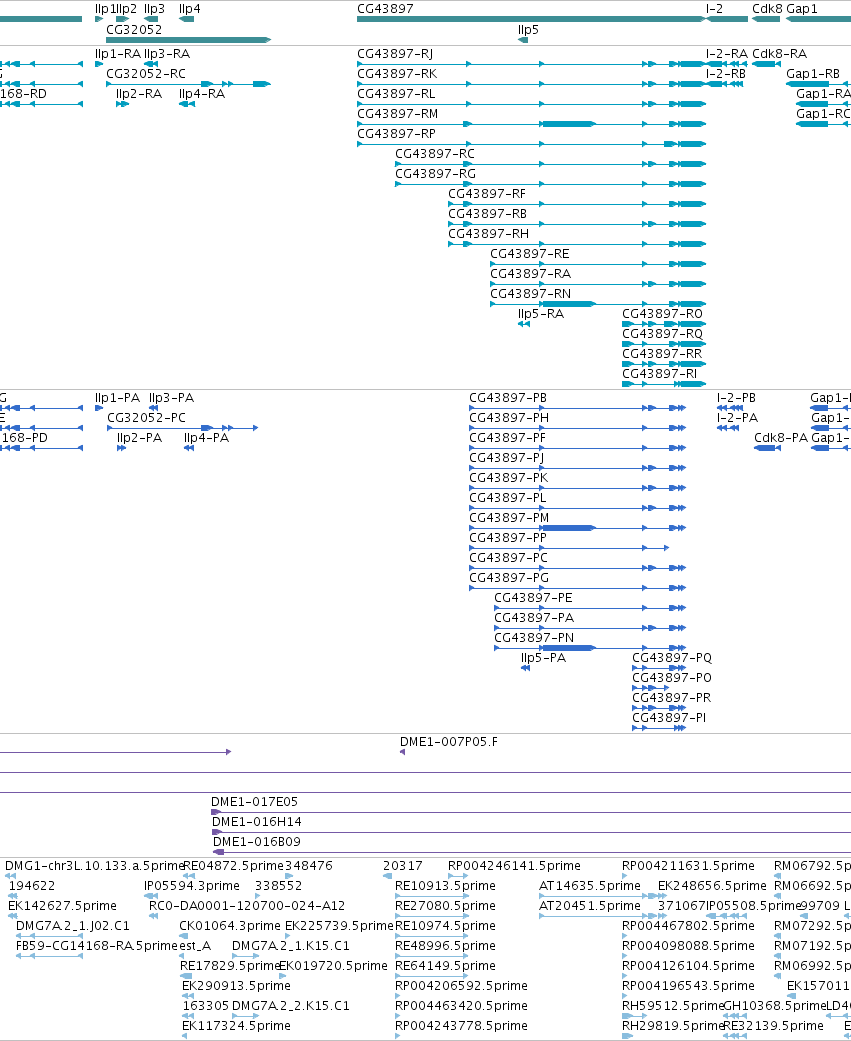This screenshot has height=1041, width=851.
Task: Select protein Ilp5-PA
Action: click(x=544, y=657)
